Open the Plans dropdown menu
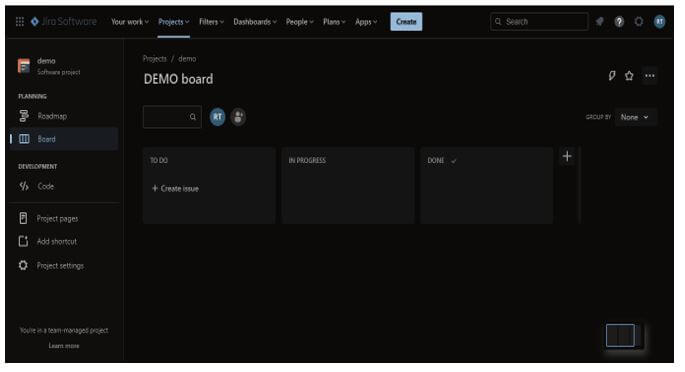 pyautogui.click(x=334, y=22)
